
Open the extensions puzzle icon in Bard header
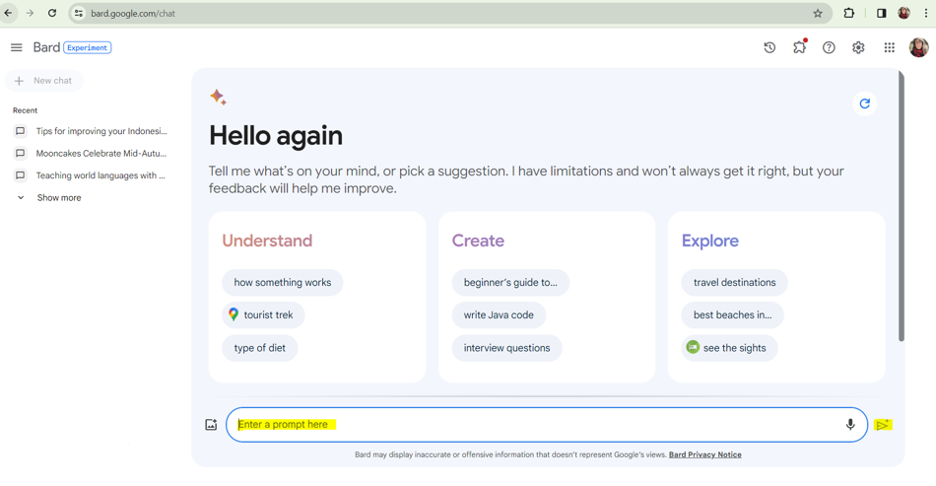(x=799, y=47)
